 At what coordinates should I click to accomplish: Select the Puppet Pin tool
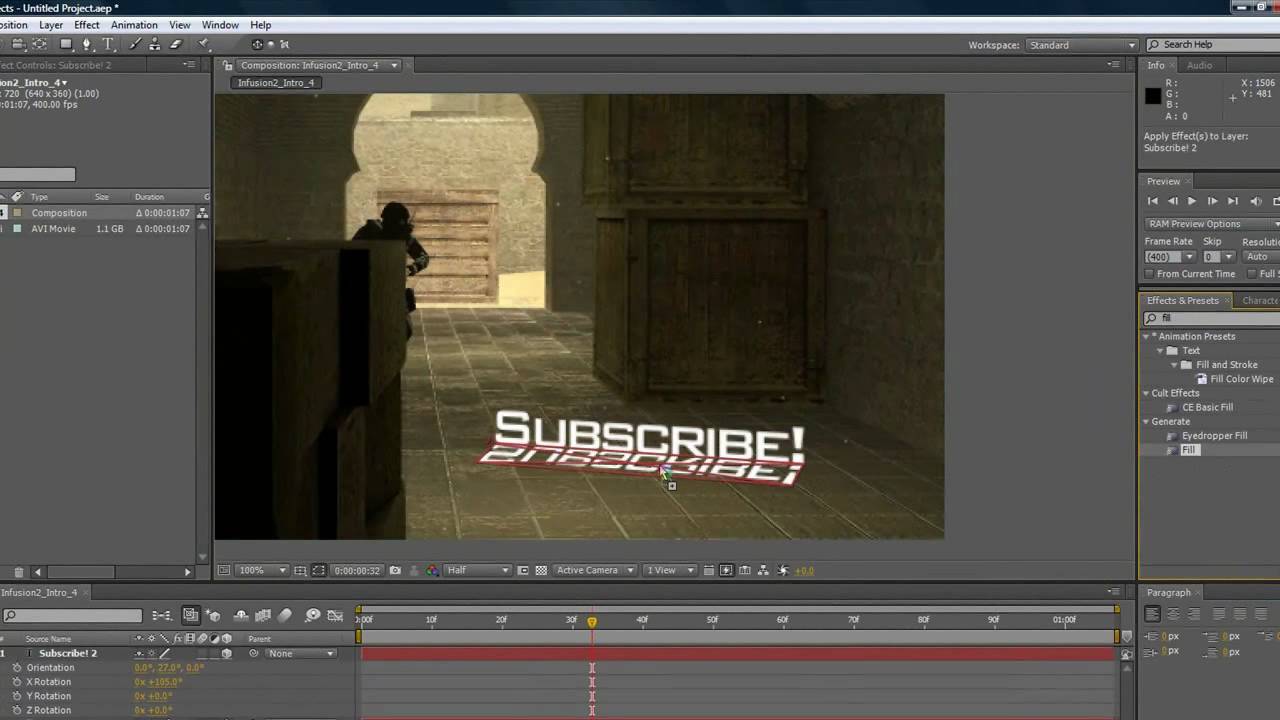(x=203, y=44)
